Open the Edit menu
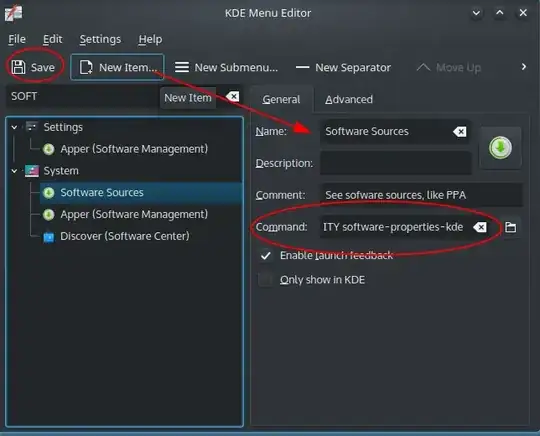540x436 pixels. click(x=53, y=39)
